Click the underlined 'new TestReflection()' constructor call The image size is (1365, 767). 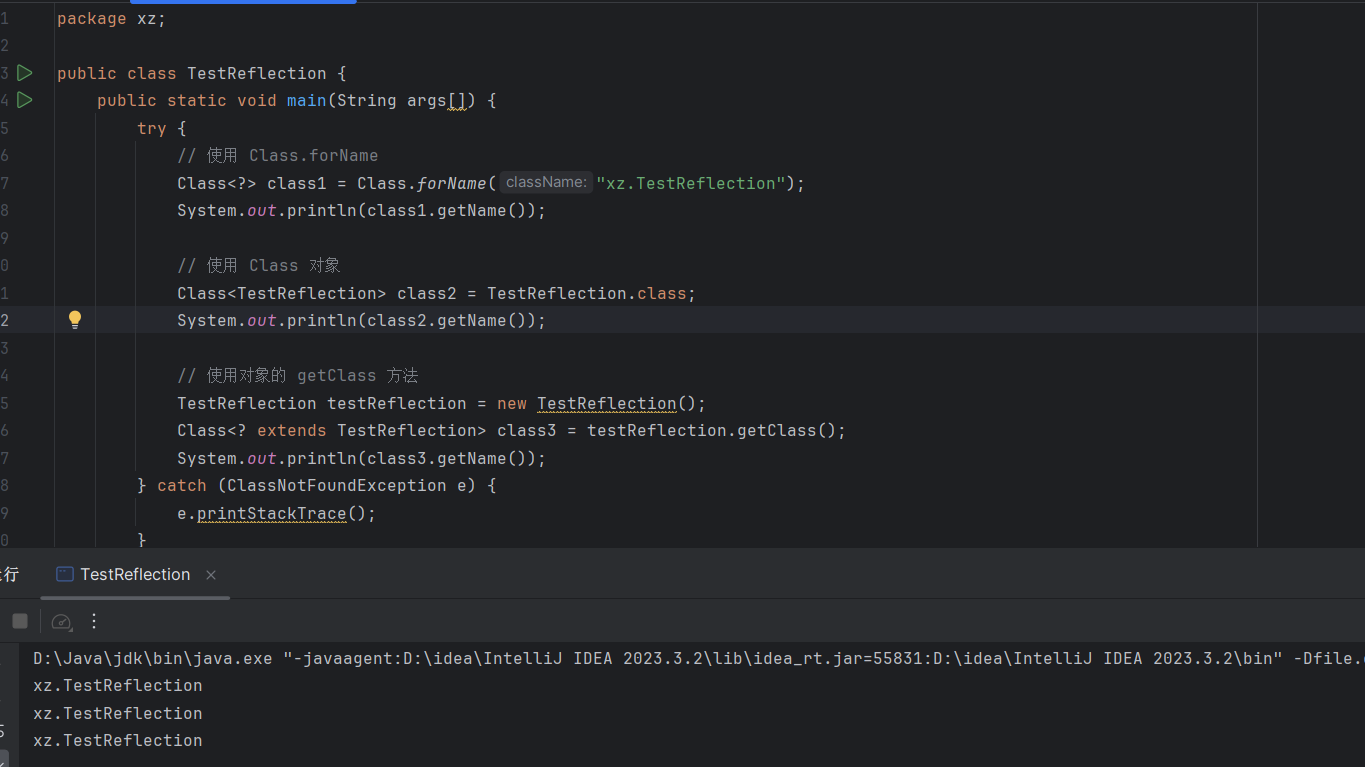(601, 403)
